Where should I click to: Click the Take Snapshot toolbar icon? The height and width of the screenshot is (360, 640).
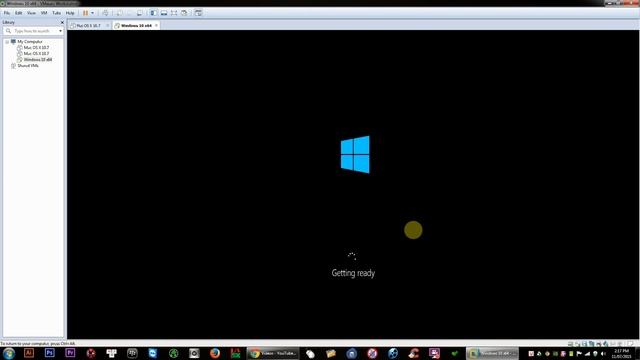(120, 13)
